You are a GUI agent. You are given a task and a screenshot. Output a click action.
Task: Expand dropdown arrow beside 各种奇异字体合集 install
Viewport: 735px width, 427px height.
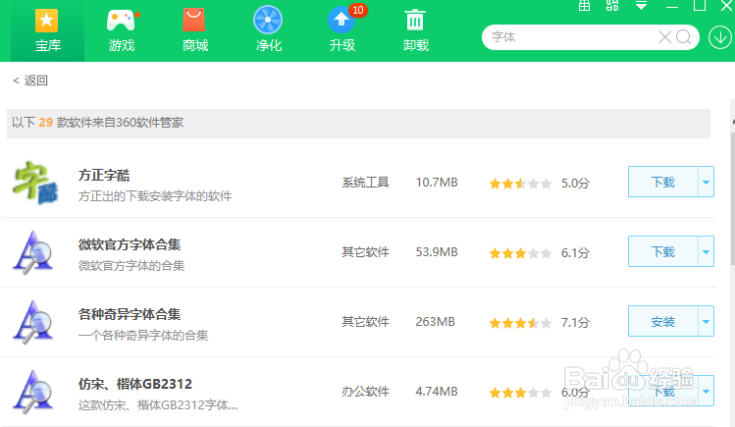coord(706,322)
